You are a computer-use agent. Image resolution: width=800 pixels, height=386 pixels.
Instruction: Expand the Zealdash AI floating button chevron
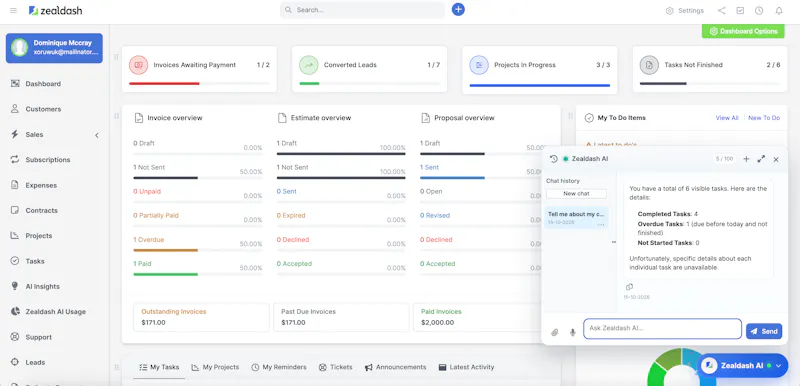[778, 366]
